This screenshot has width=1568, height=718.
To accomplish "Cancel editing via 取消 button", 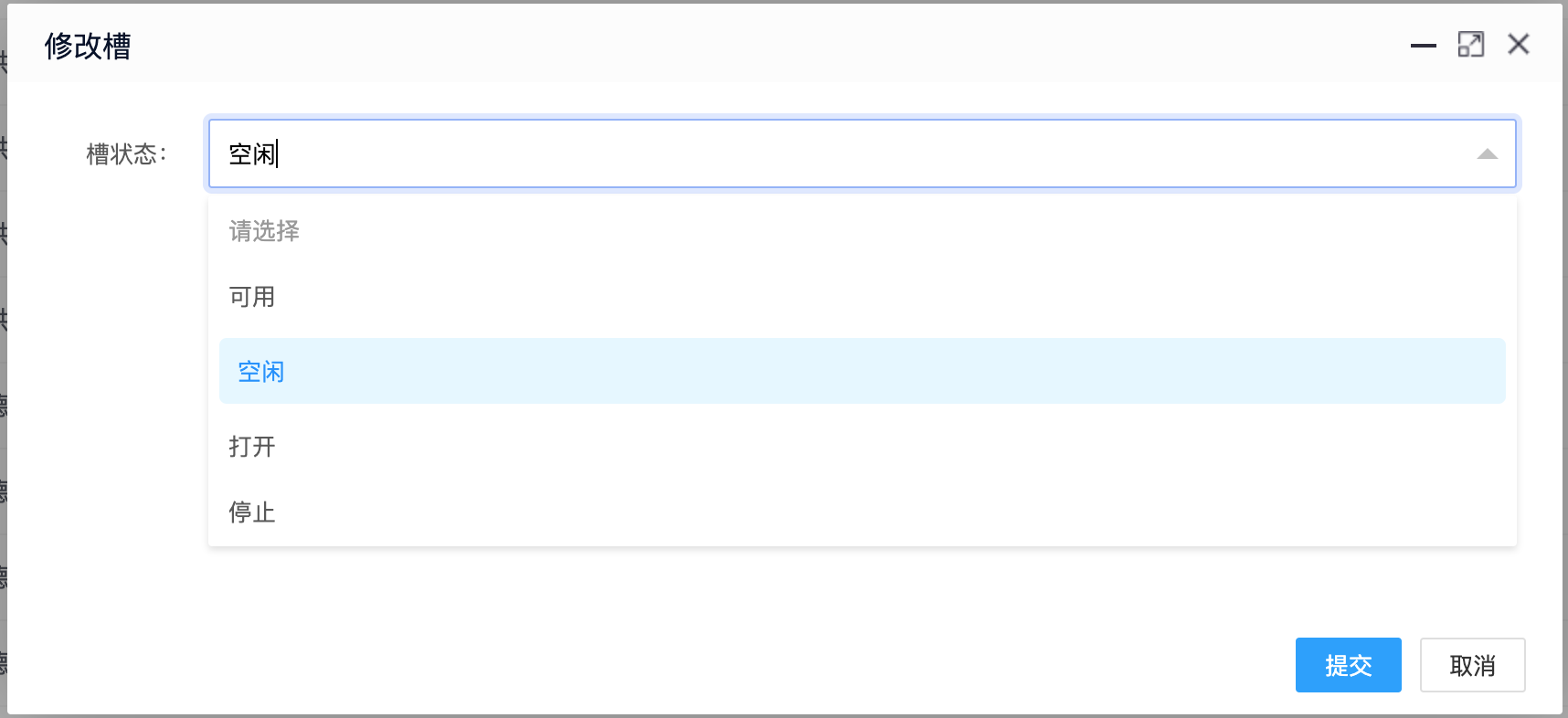I will point(1473,665).
